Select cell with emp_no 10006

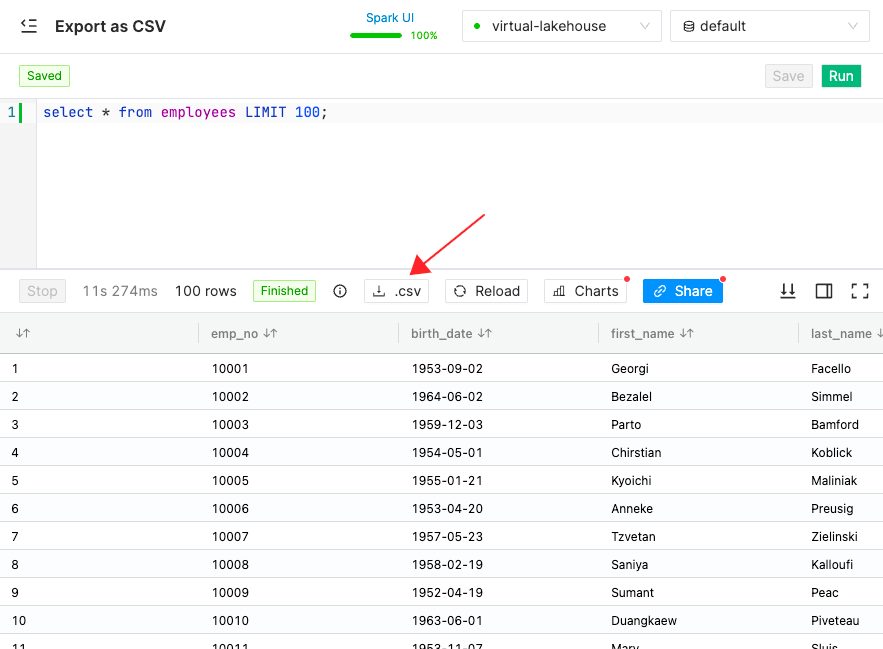coord(230,509)
